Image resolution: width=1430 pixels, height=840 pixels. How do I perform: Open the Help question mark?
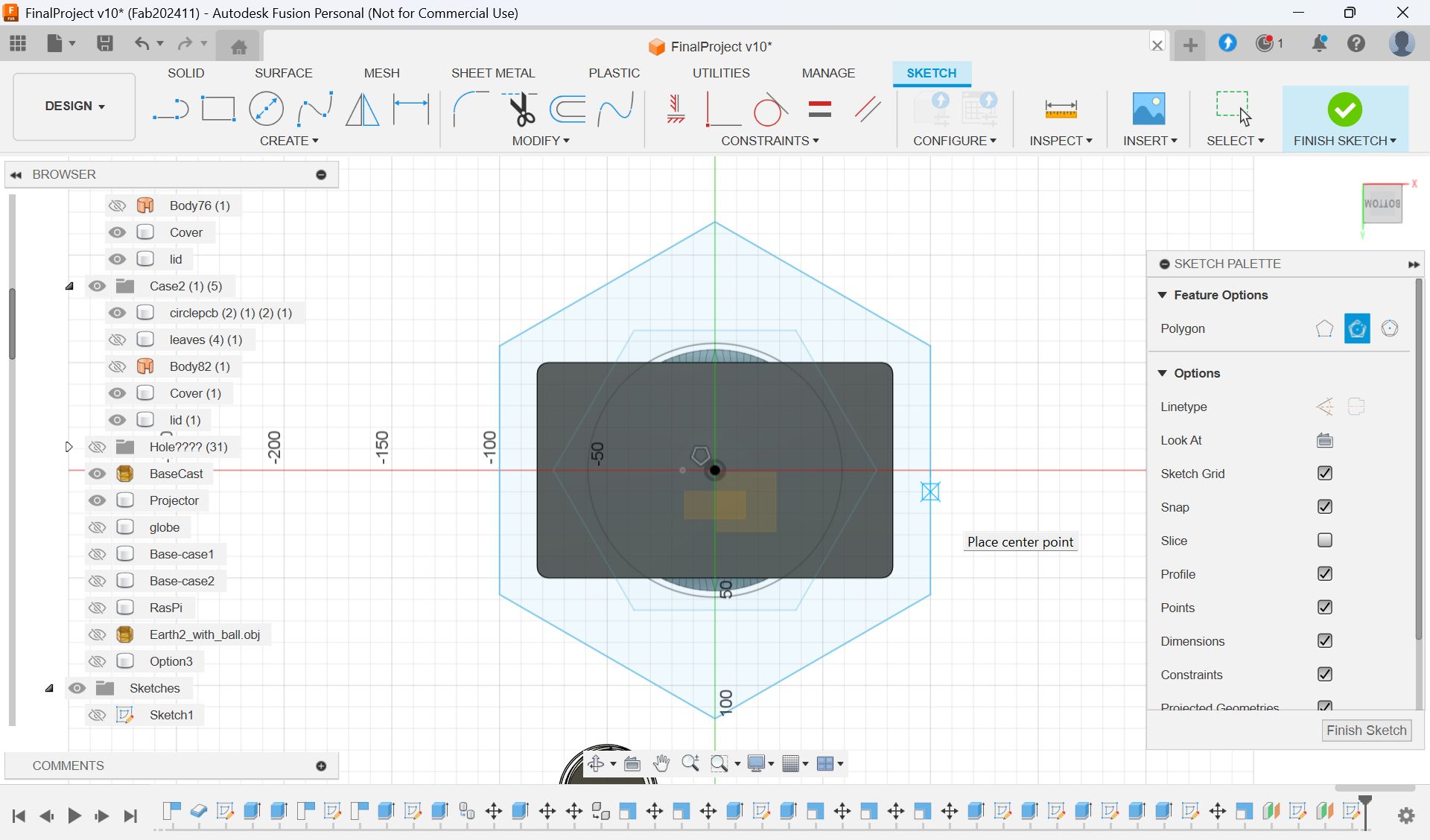[1356, 43]
